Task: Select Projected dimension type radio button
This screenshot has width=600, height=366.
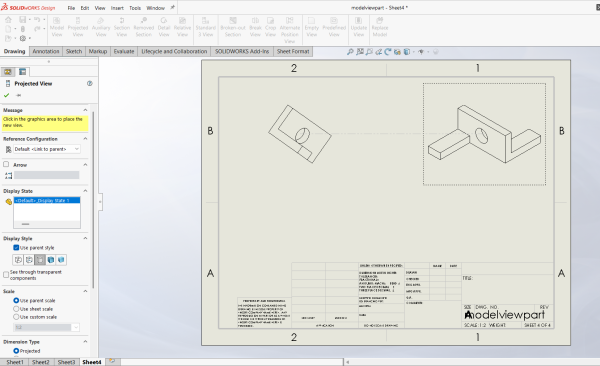Action: pos(16,351)
